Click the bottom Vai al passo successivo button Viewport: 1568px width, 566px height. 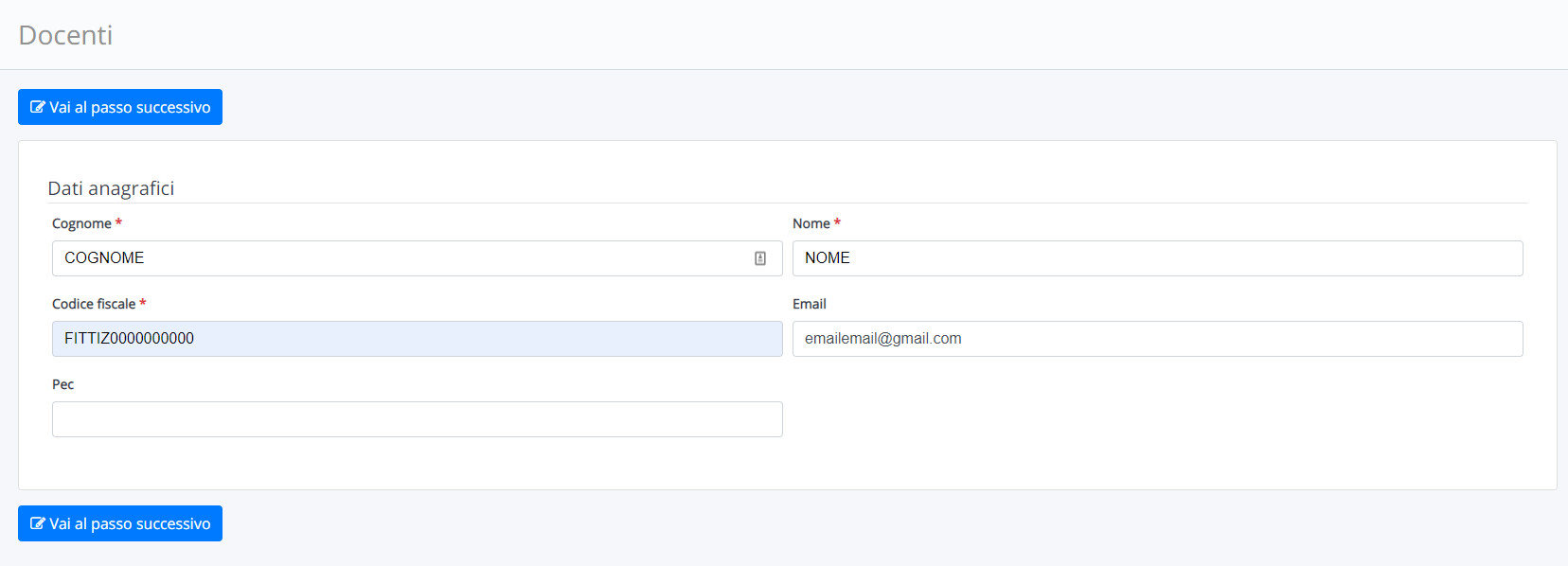coord(120,523)
